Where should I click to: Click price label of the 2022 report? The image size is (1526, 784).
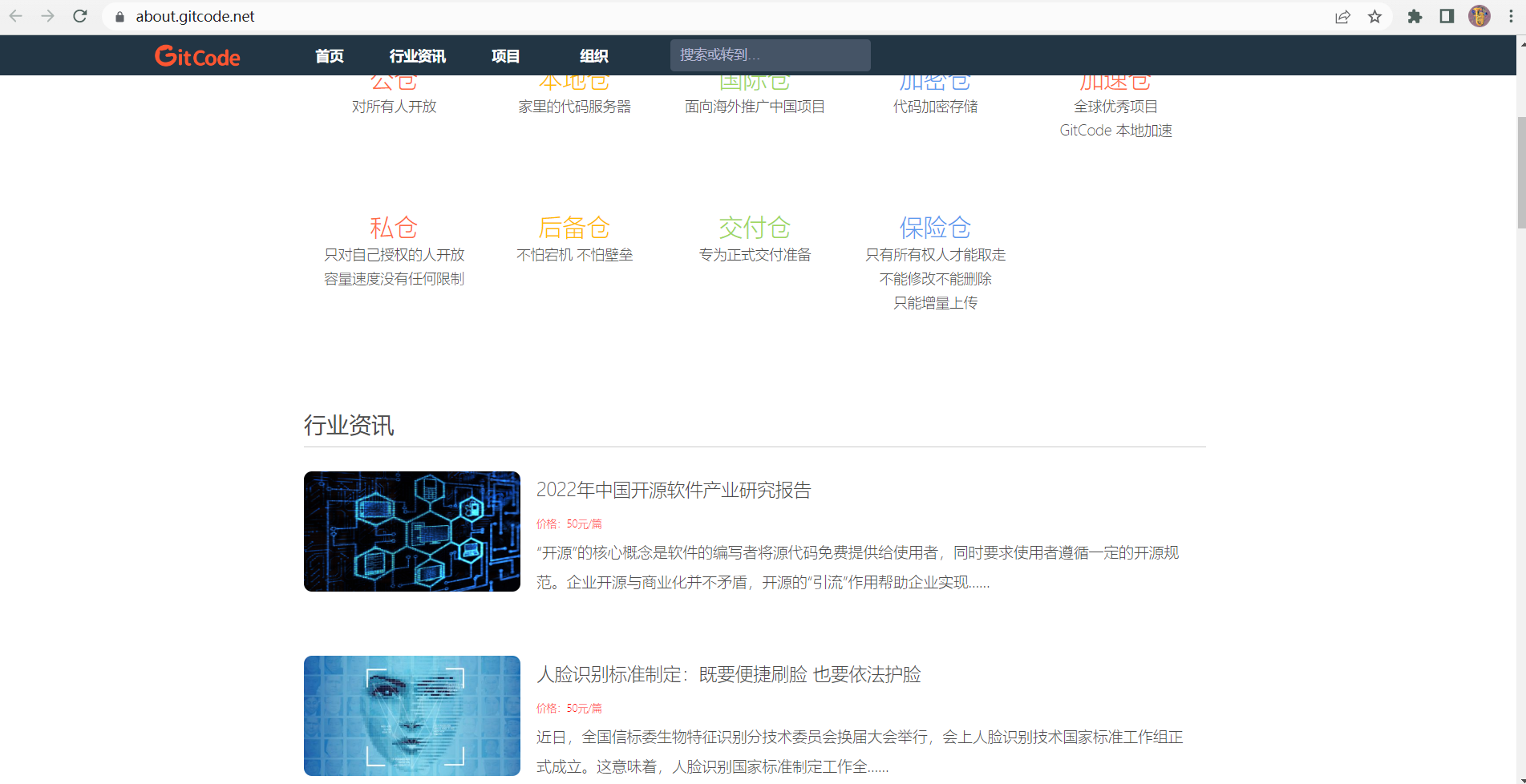[x=569, y=523]
